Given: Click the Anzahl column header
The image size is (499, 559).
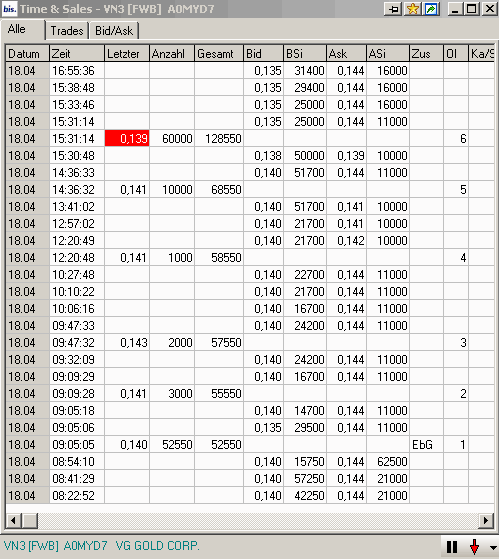Looking at the screenshot, I should click(172, 53).
